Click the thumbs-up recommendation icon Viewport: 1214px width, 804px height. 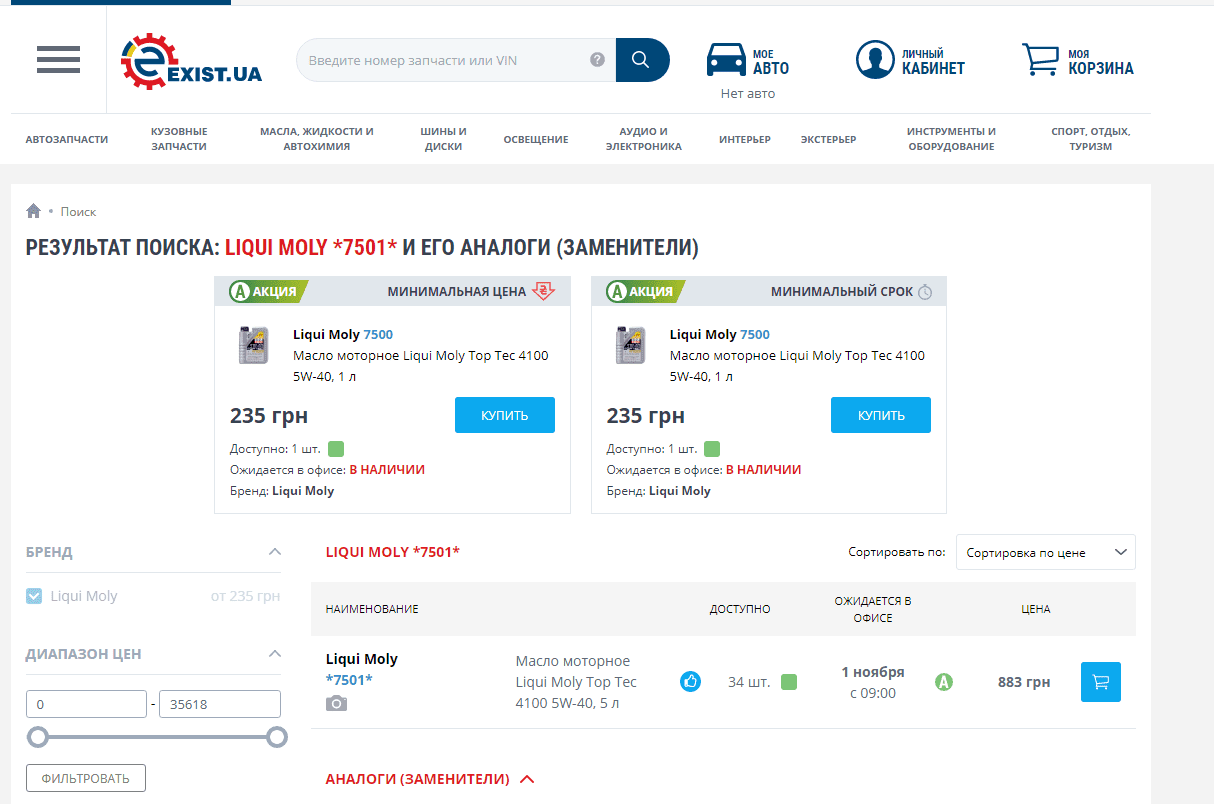pos(690,682)
